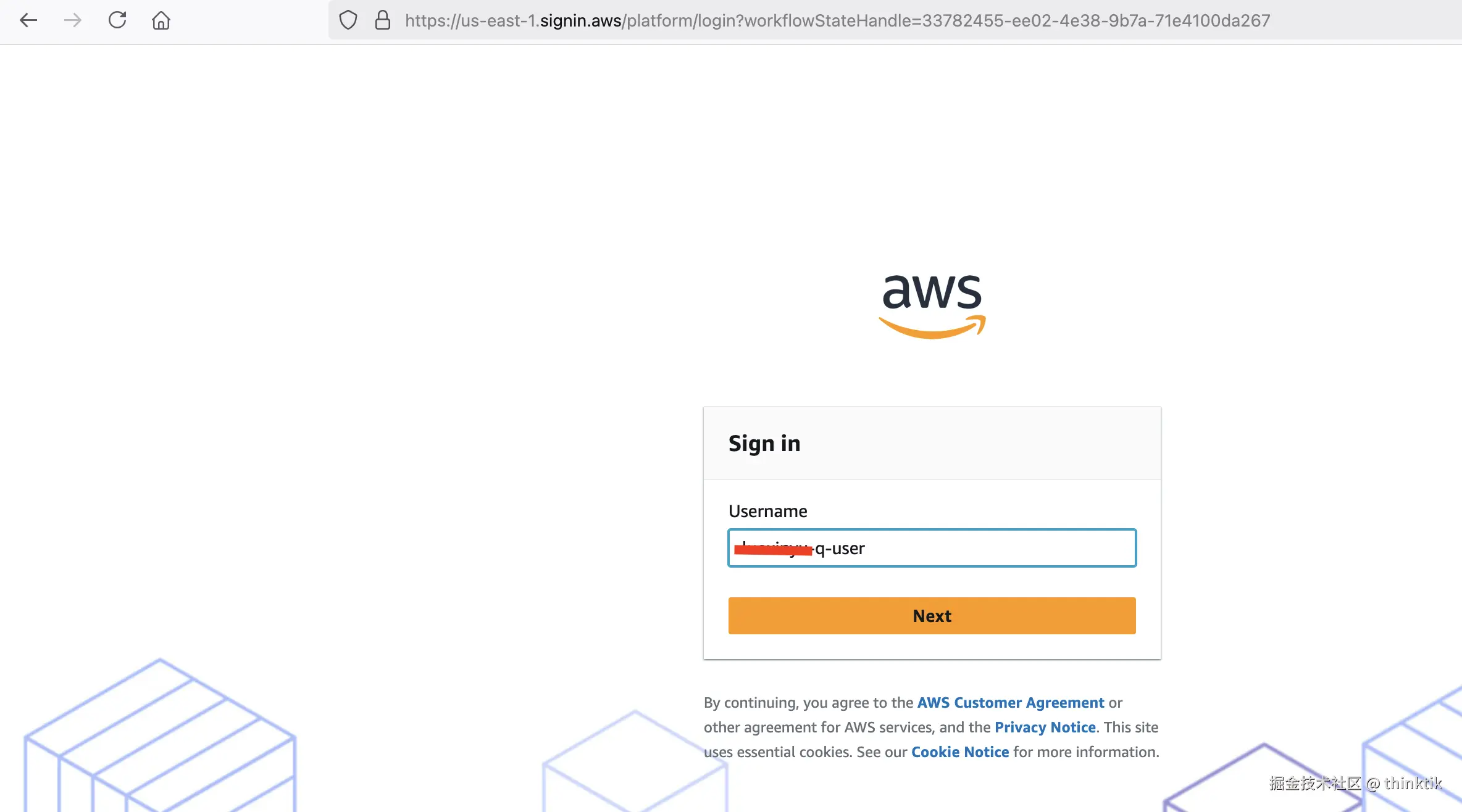This screenshot has width=1462, height=812.
Task: Focus the signin.aws address bar
Action: pos(837,20)
